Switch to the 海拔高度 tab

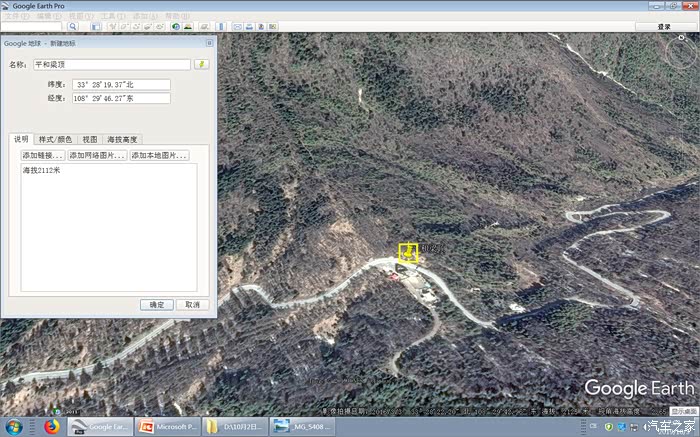122,140
